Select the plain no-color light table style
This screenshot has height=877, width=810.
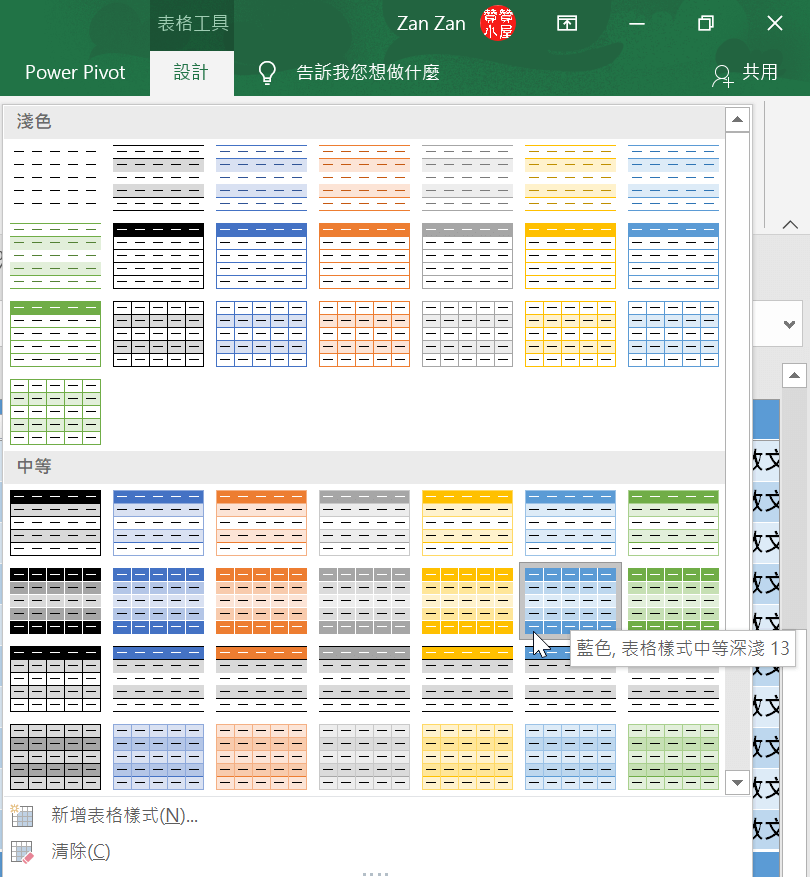55,178
